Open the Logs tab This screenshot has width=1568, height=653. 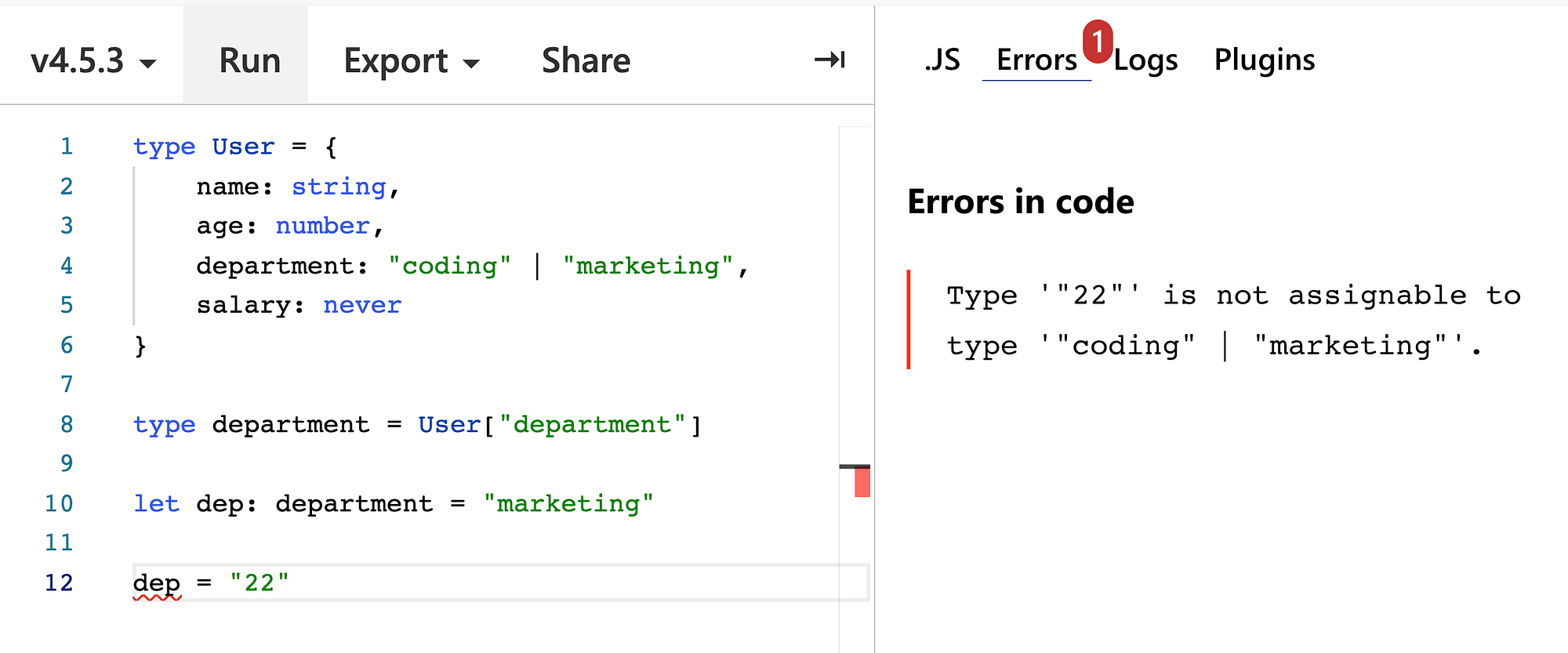(1145, 60)
